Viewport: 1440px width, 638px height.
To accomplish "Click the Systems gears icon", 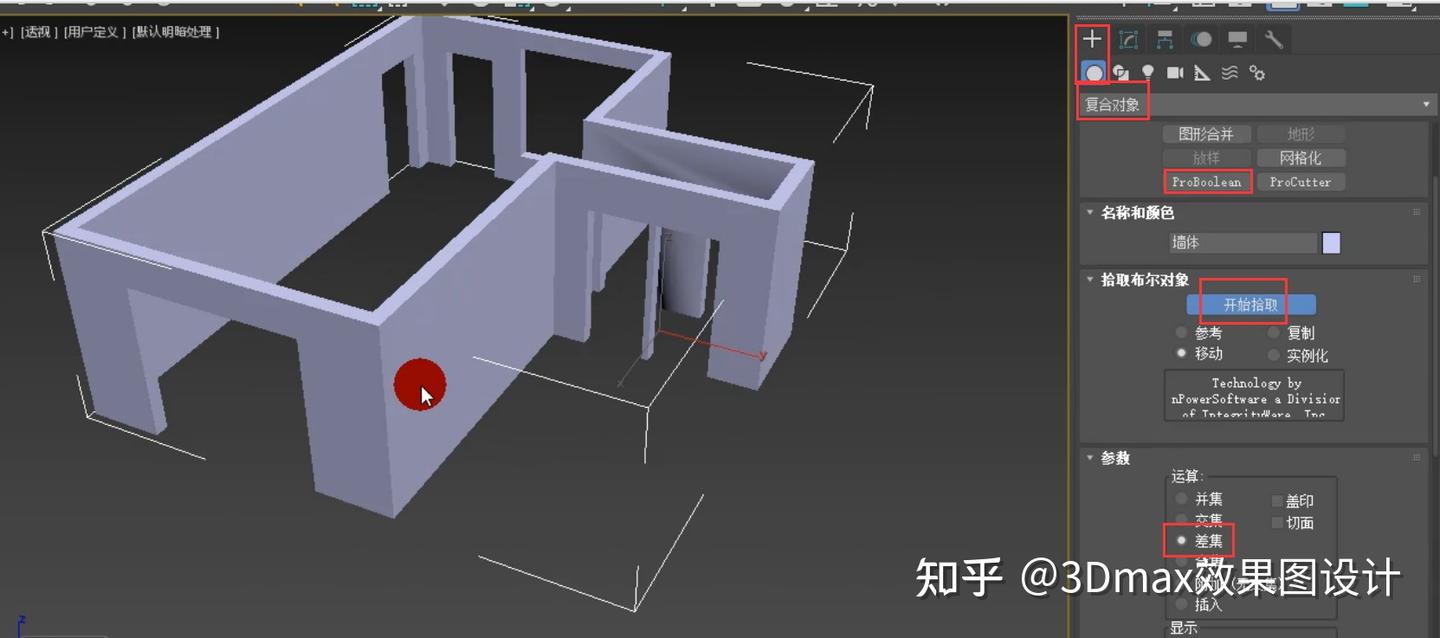I will [x=1257, y=73].
